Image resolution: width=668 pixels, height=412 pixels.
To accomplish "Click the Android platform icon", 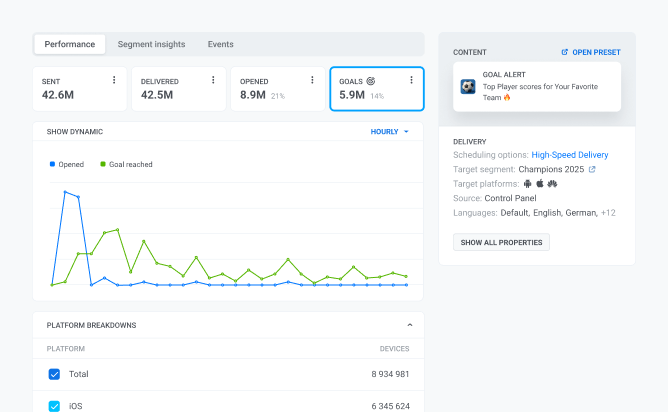I will click(x=528, y=184).
